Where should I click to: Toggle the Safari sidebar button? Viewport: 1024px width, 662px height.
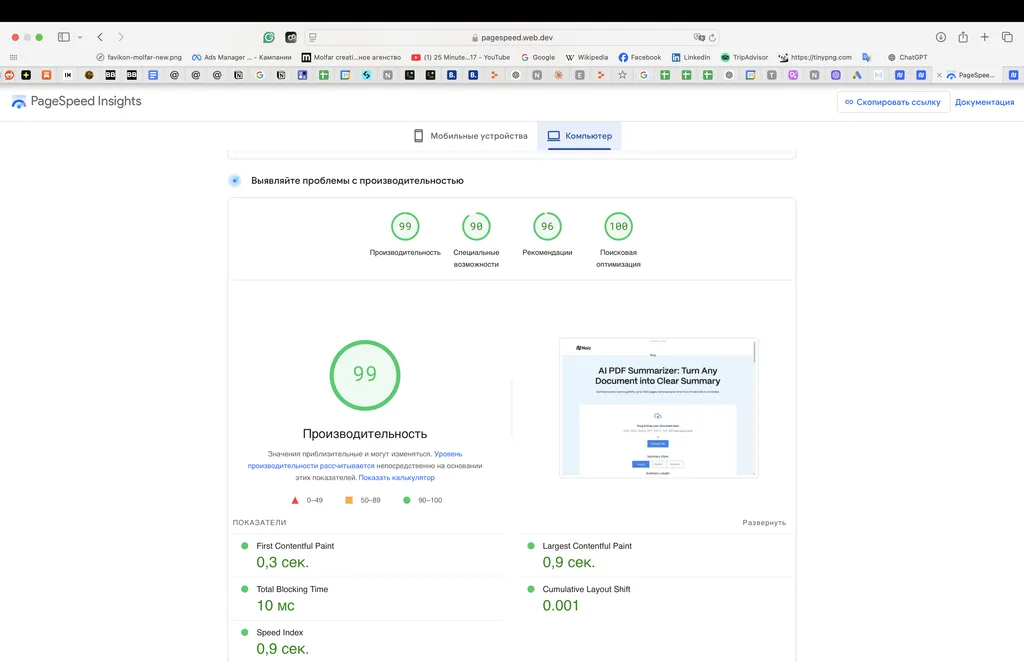pyautogui.click(x=63, y=37)
